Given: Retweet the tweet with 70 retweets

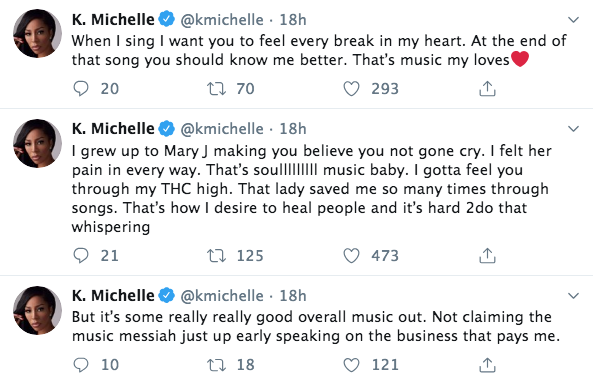Looking at the screenshot, I should (x=216, y=89).
